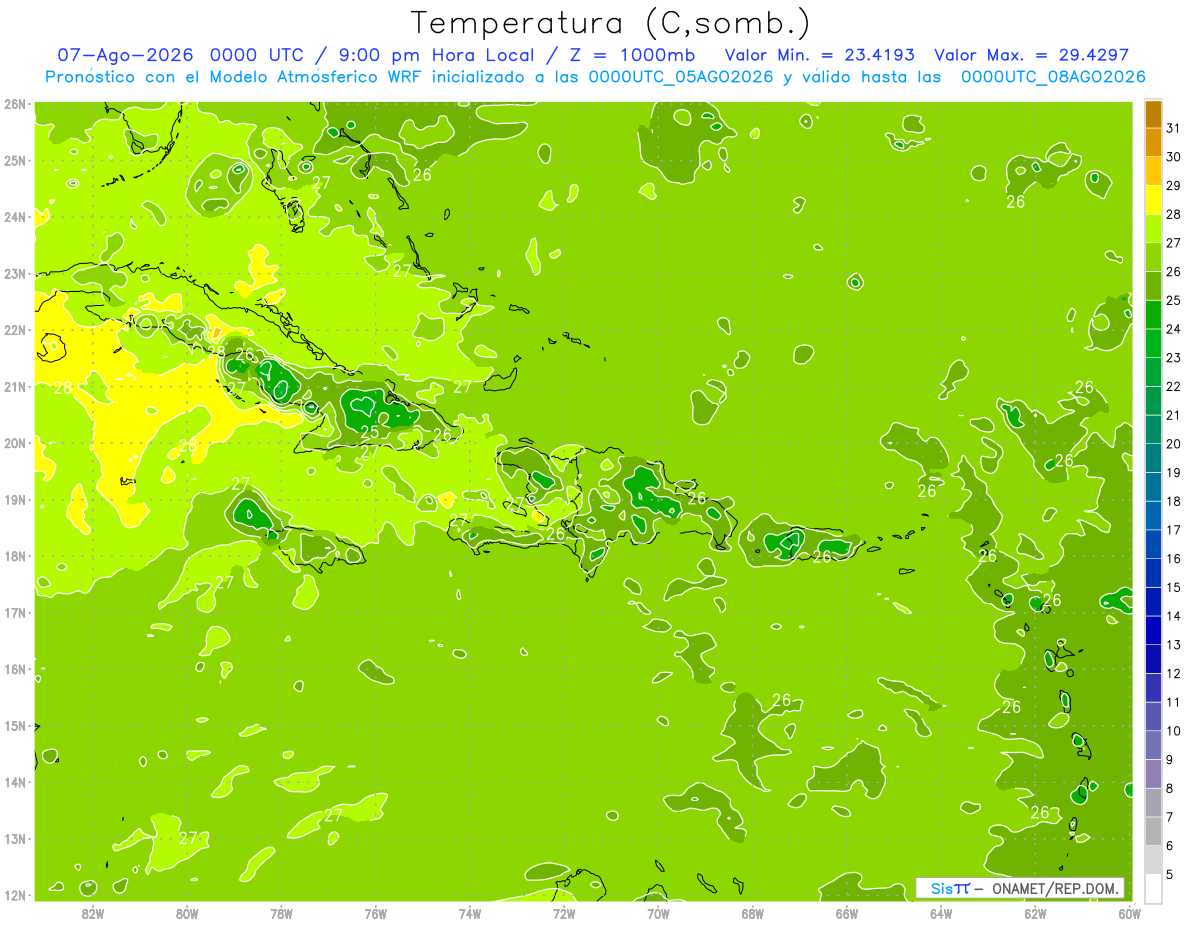Click the 19N latitude axis label
Screen dimensions: 1200x927
pos(15,500)
